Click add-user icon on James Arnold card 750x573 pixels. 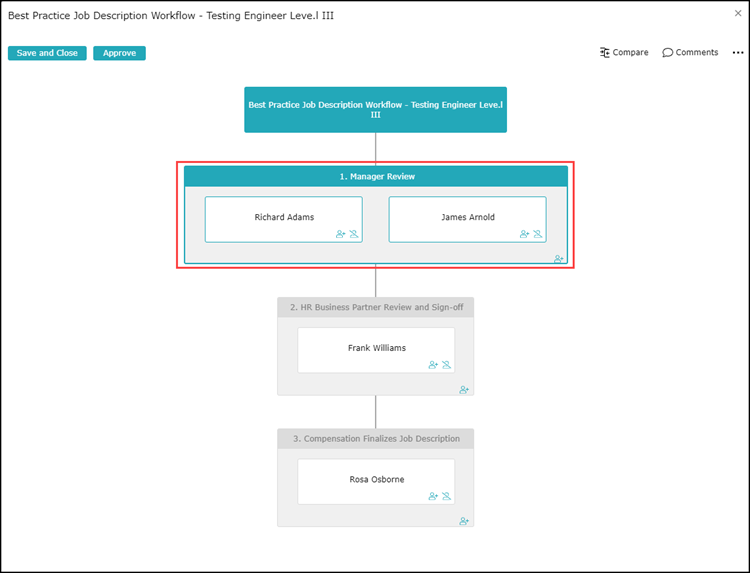click(x=525, y=234)
